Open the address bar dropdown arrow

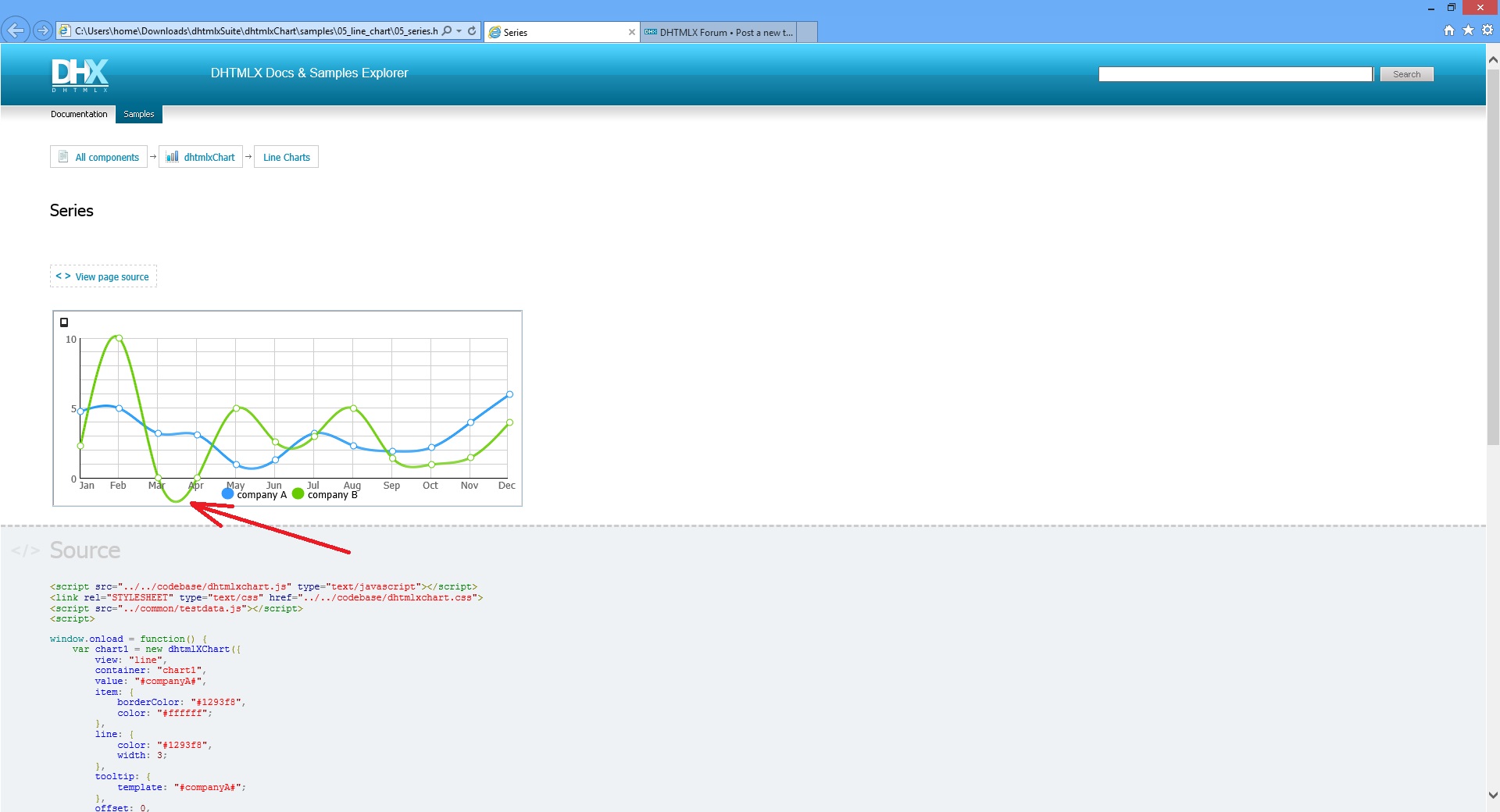click(459, 31)
